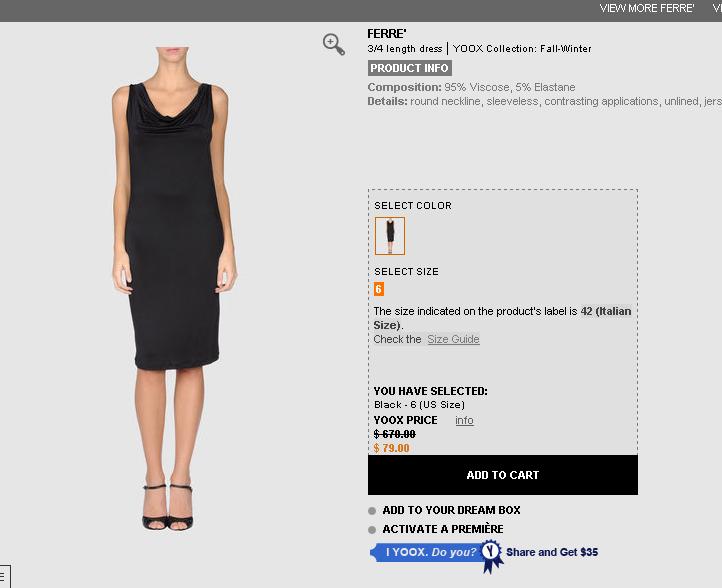Click the gray bullet beside Add to Your Dream Box
This screenshot has height=588, width=722.
click(372, 511)
